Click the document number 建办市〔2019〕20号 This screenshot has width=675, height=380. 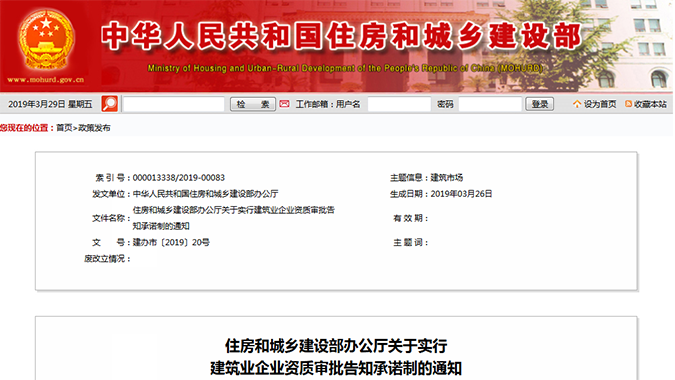coord(171,242)
